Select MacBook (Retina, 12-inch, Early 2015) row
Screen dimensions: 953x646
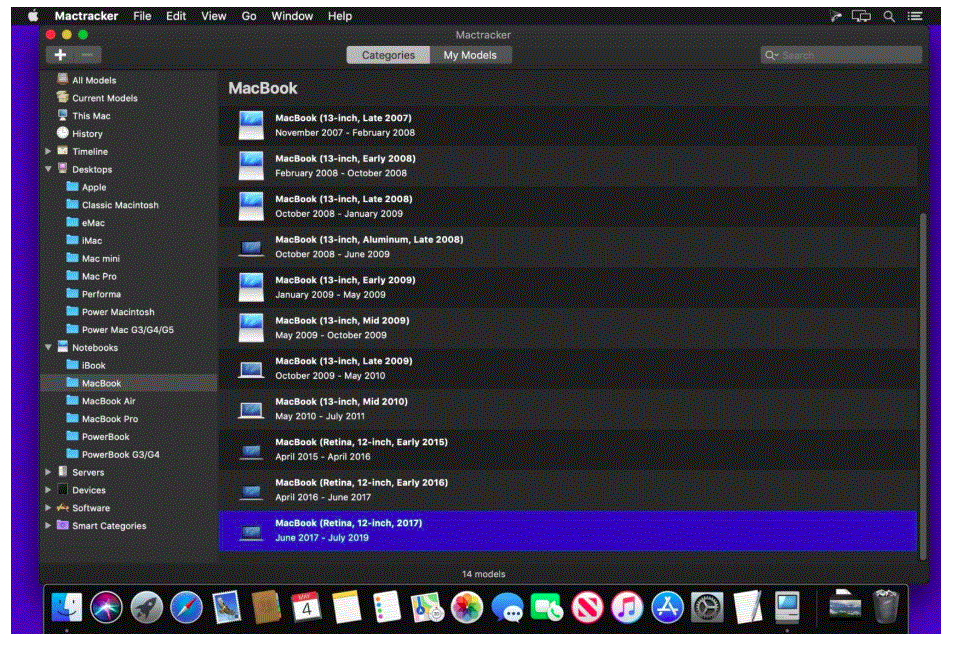pos(568,450)
